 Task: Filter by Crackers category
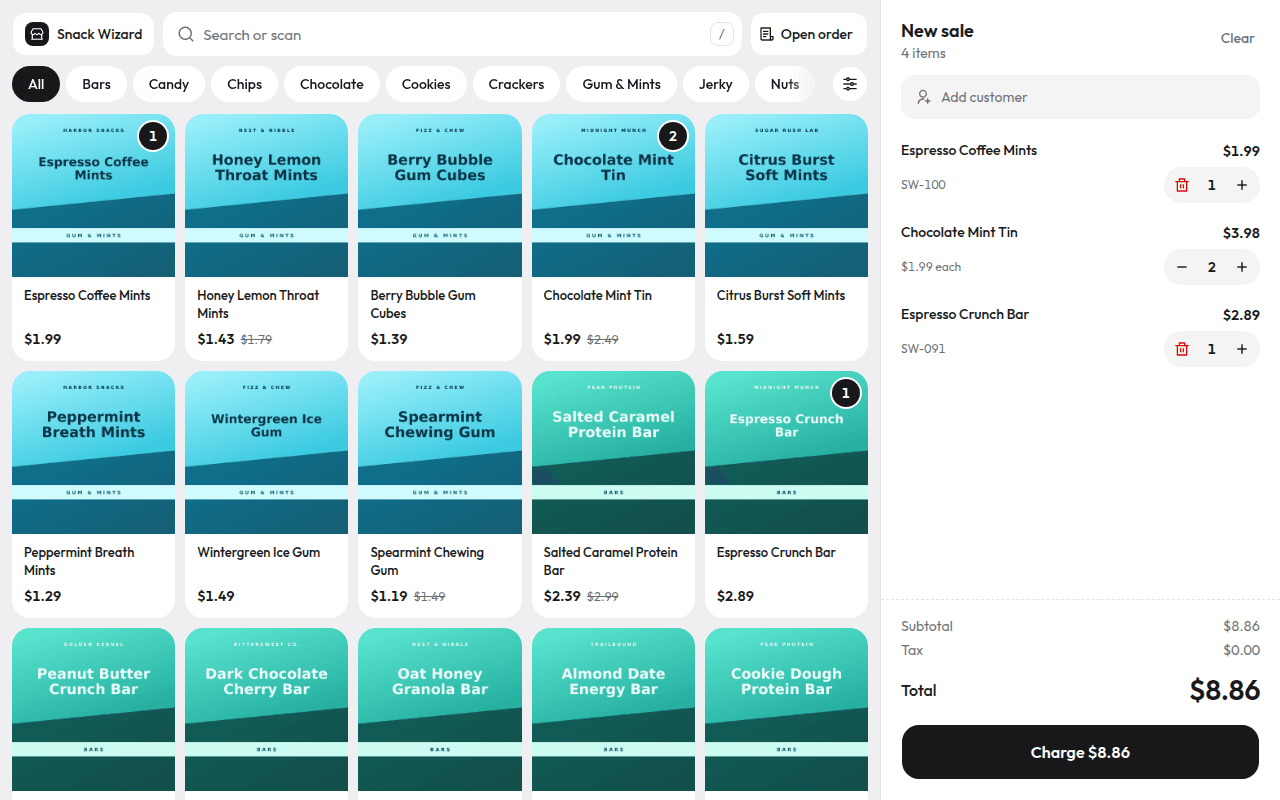click(x=516, y=84)
